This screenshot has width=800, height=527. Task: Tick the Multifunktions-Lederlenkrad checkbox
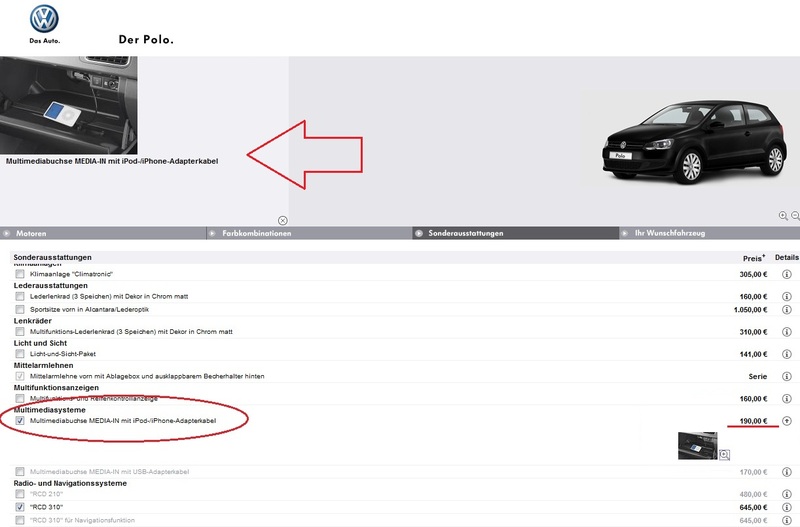pyautogui.click(x=20, y=332)
